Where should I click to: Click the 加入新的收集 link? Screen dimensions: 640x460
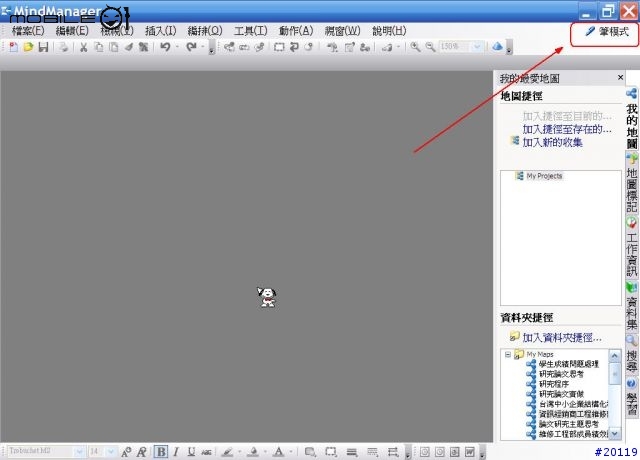pyautogui.click(x=552, y=142)
